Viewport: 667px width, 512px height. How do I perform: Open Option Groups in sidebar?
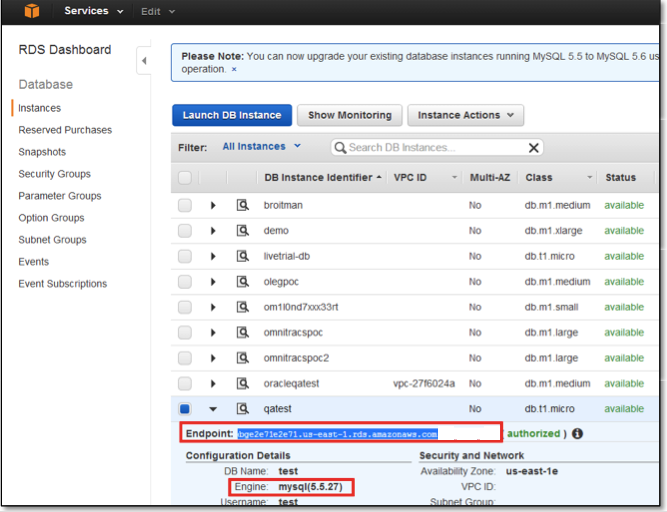click(x=51, y=218)
